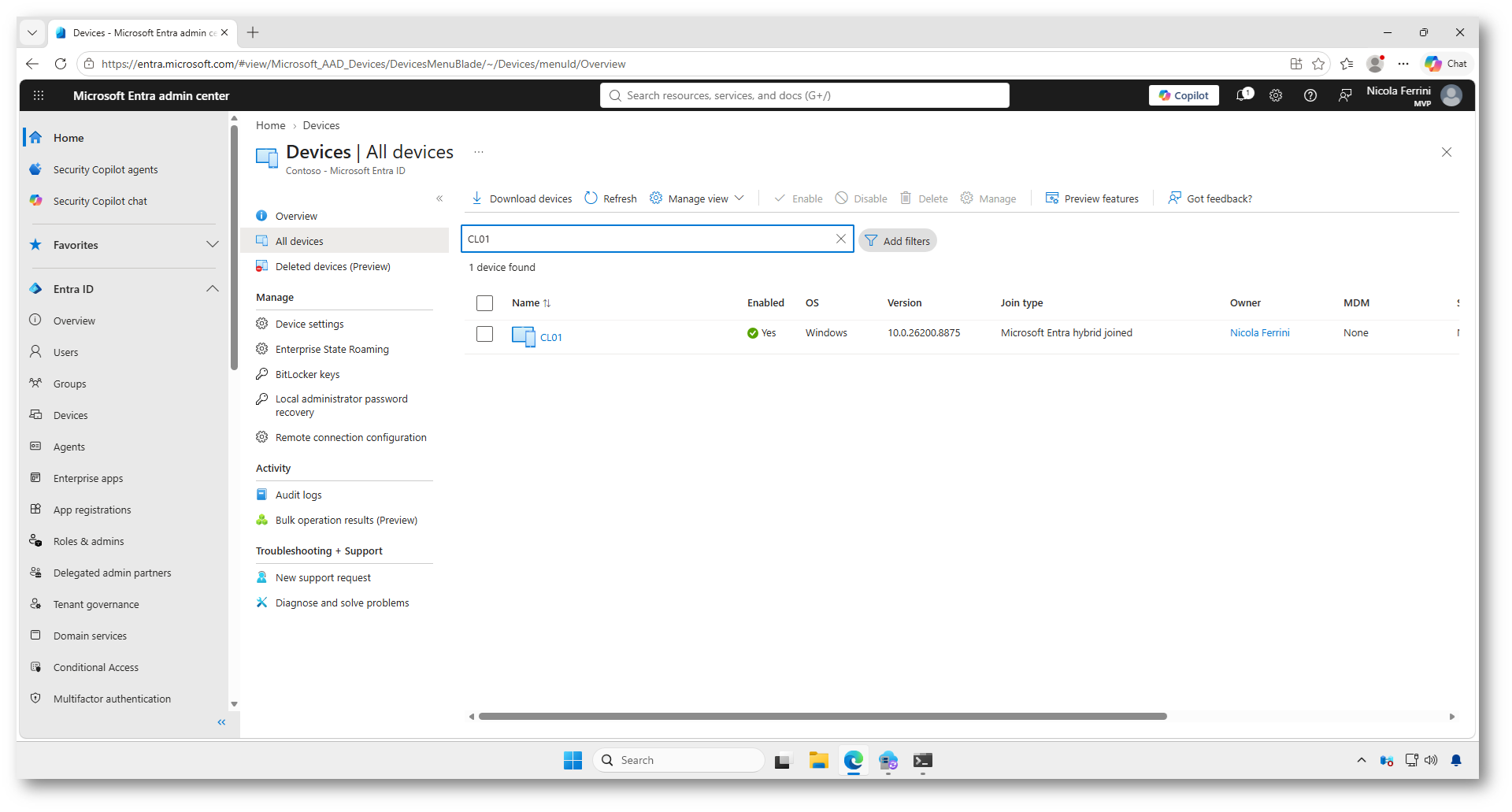Open the Manage view dropdown
The image size is (1512, 812).
pyautogui.click(x=697, y=198)
